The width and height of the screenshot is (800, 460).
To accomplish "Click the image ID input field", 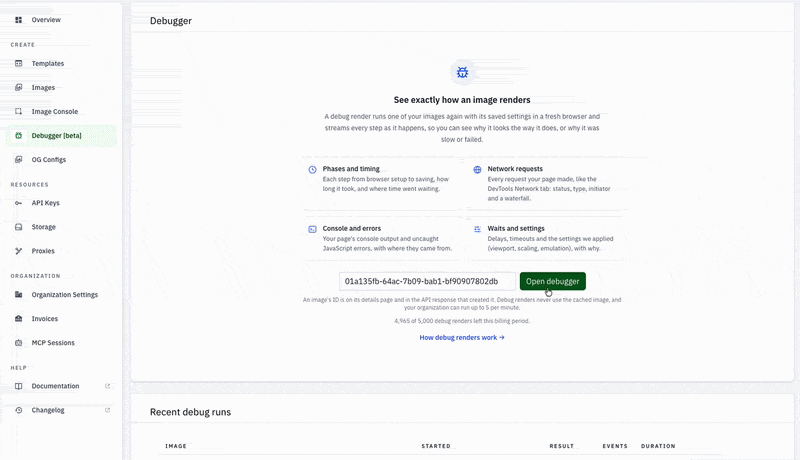I will (427, 282).
